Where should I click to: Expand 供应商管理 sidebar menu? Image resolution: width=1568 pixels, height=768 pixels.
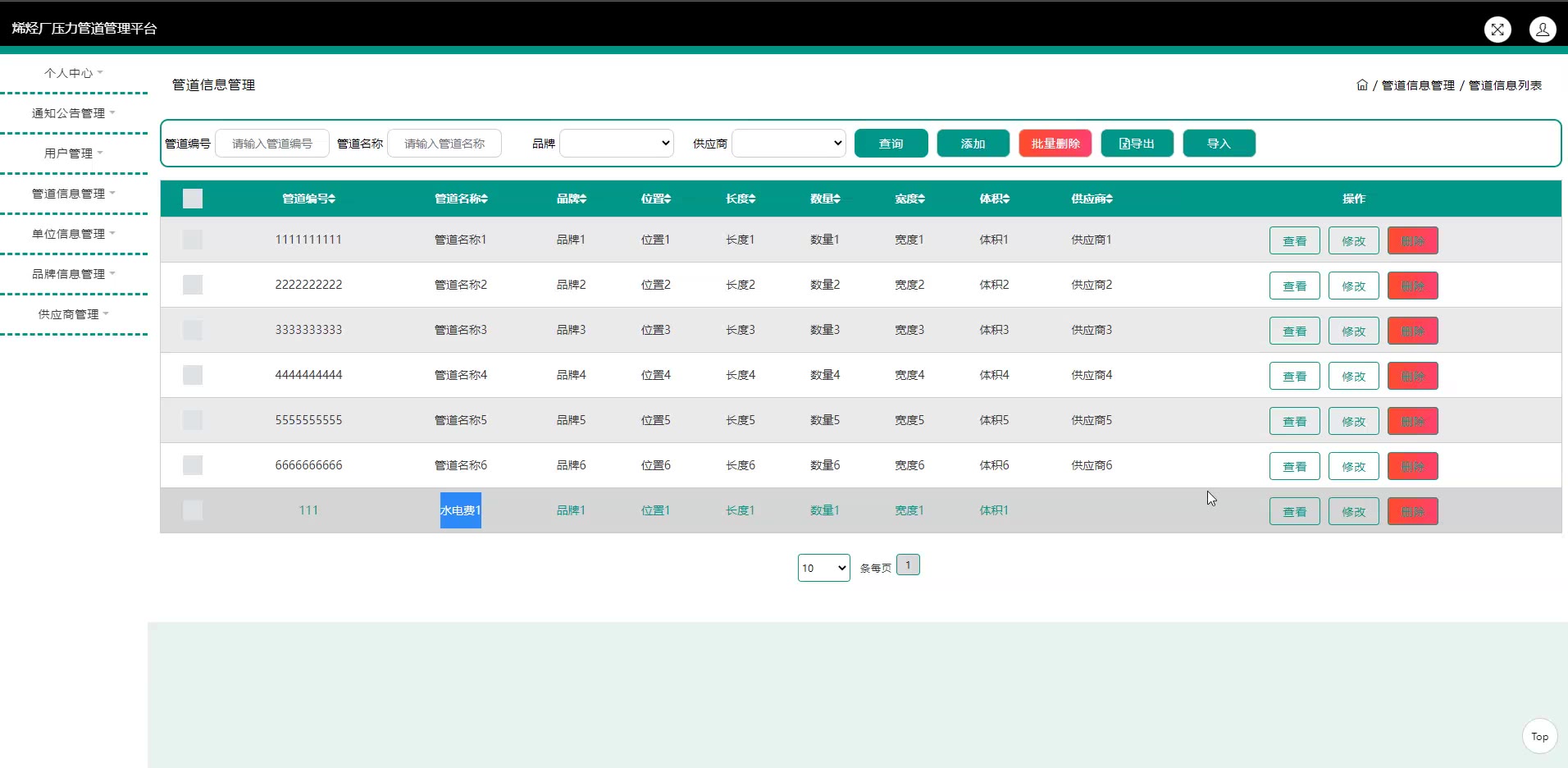(73, 314)
